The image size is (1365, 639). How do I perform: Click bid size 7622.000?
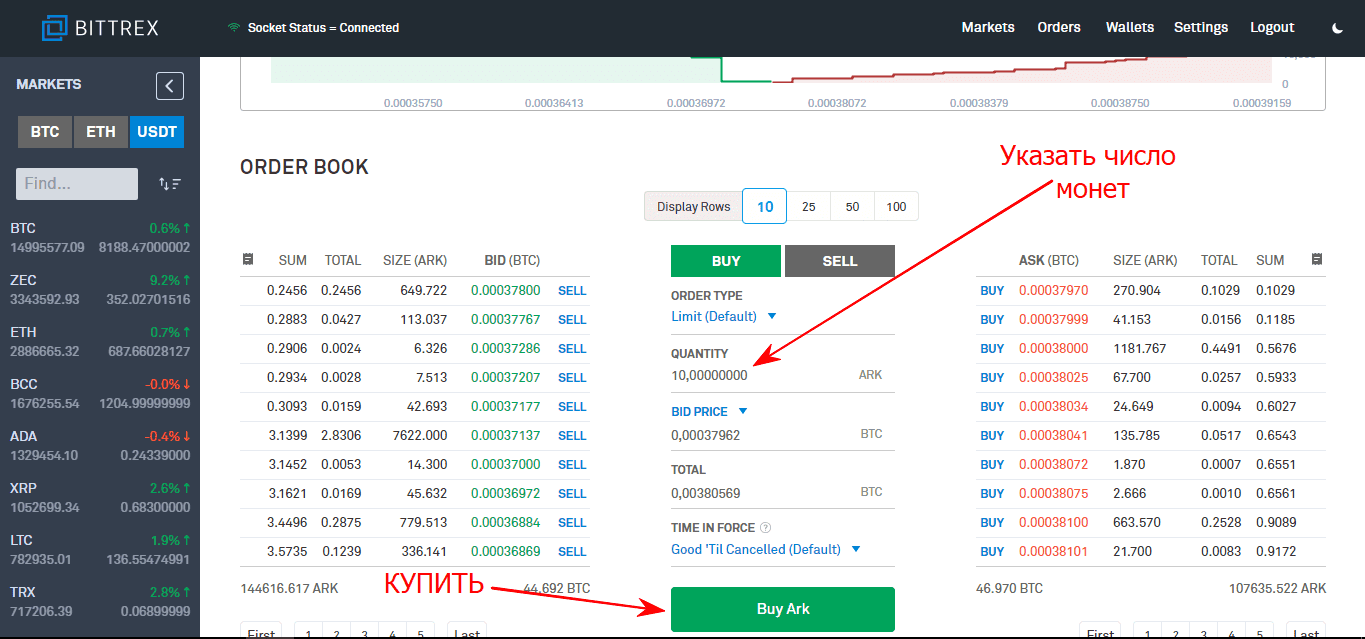[419, 436]
